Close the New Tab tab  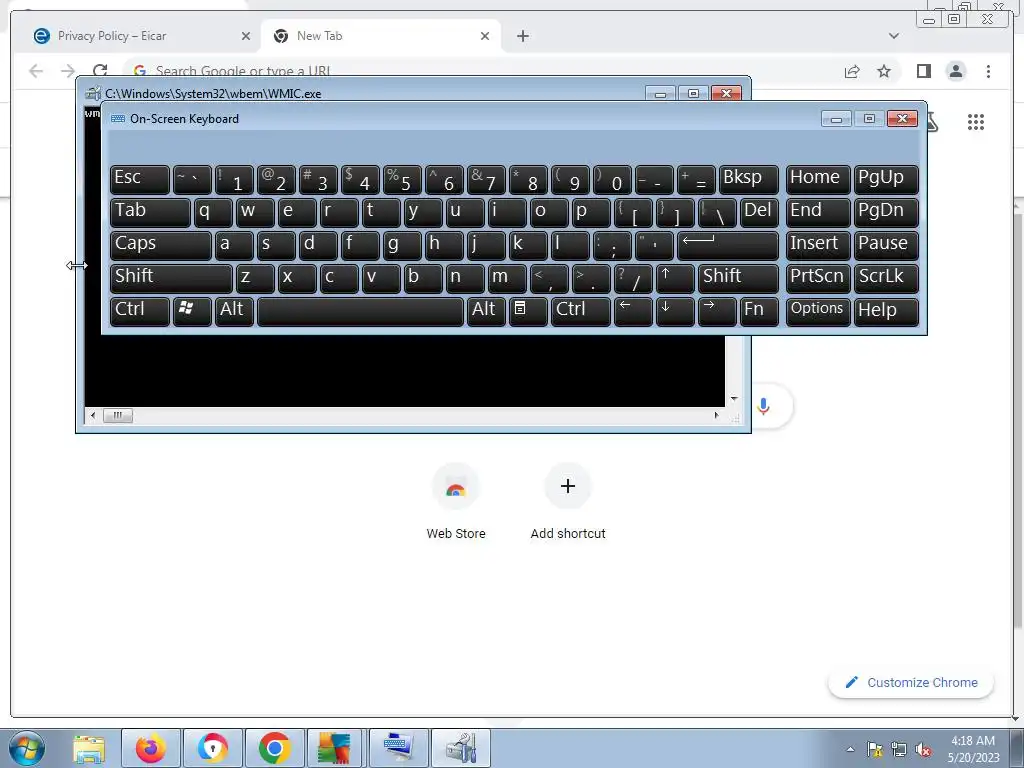485,36
